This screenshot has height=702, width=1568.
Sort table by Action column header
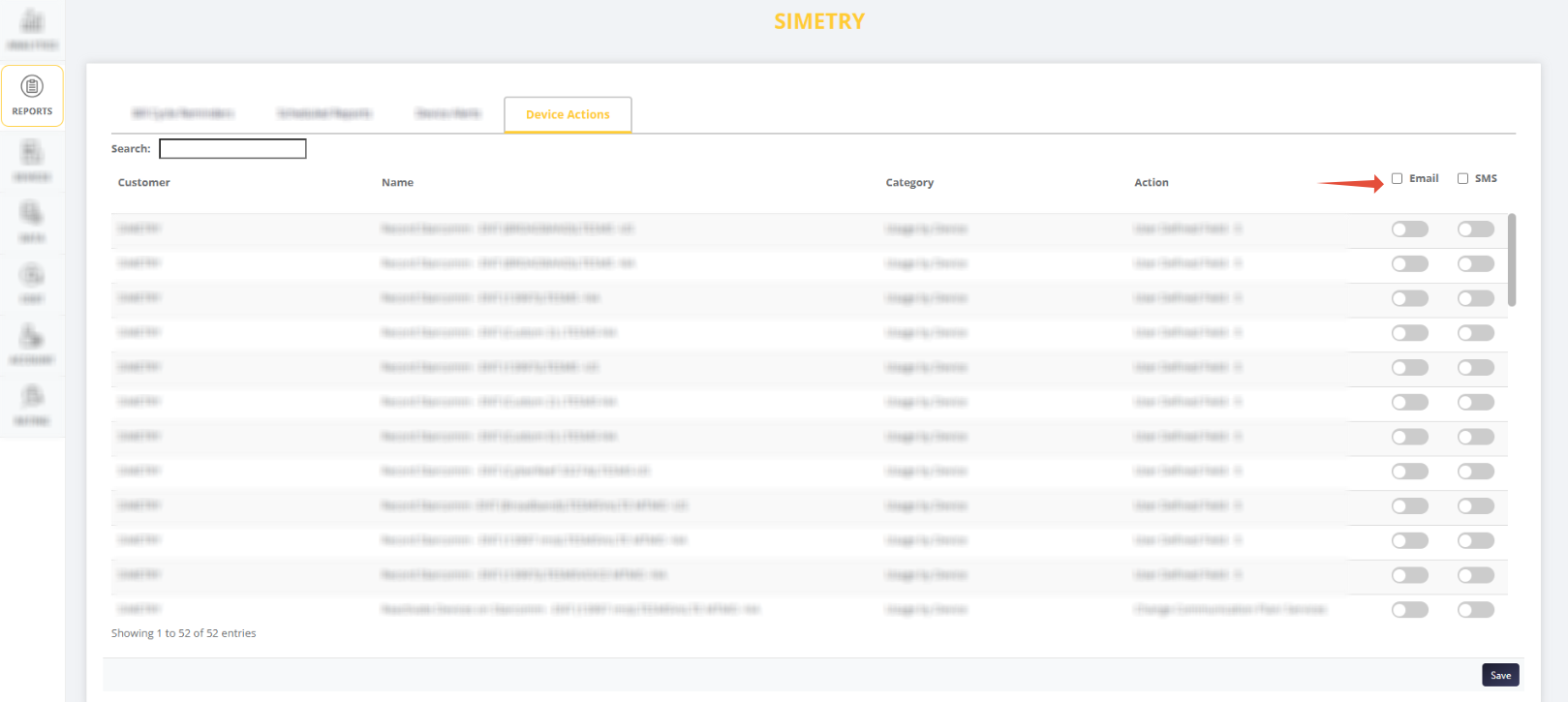pyautogui.click(x=1152, y=182)
